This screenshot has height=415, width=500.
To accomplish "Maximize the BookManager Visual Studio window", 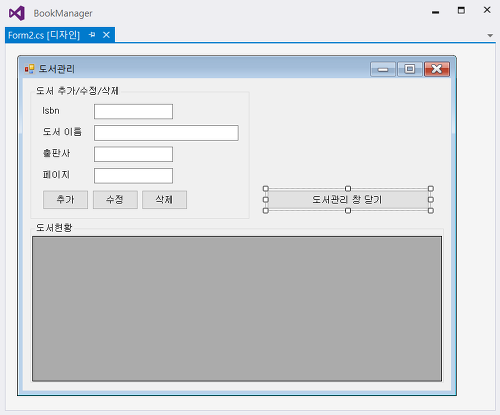I will click(461, 11).
